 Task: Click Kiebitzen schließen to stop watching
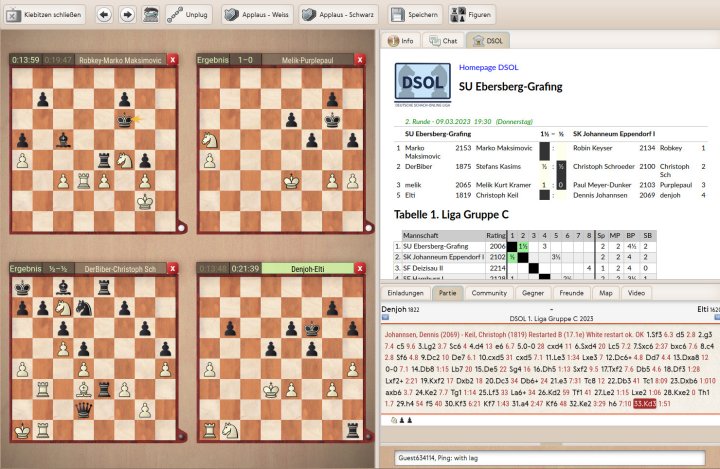[45, 14]
